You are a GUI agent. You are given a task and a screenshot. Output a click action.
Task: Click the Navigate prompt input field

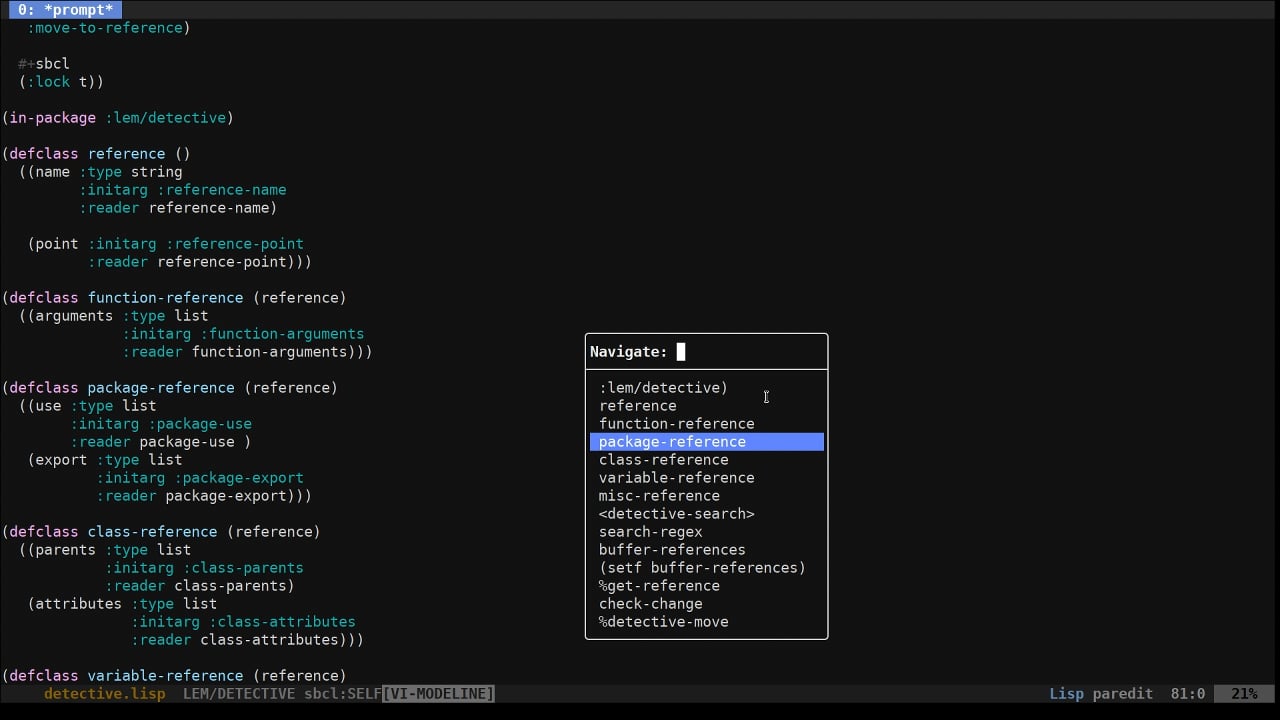pyautogui.click(x=706, y=352)
